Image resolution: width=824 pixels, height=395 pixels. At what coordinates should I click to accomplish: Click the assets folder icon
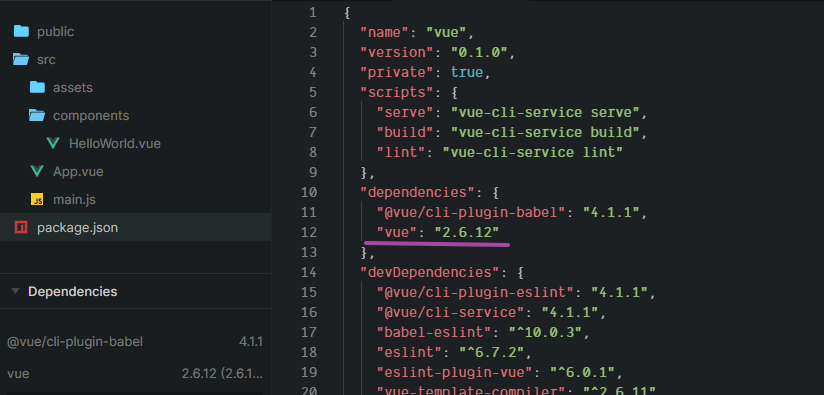(x=37, y=87)
